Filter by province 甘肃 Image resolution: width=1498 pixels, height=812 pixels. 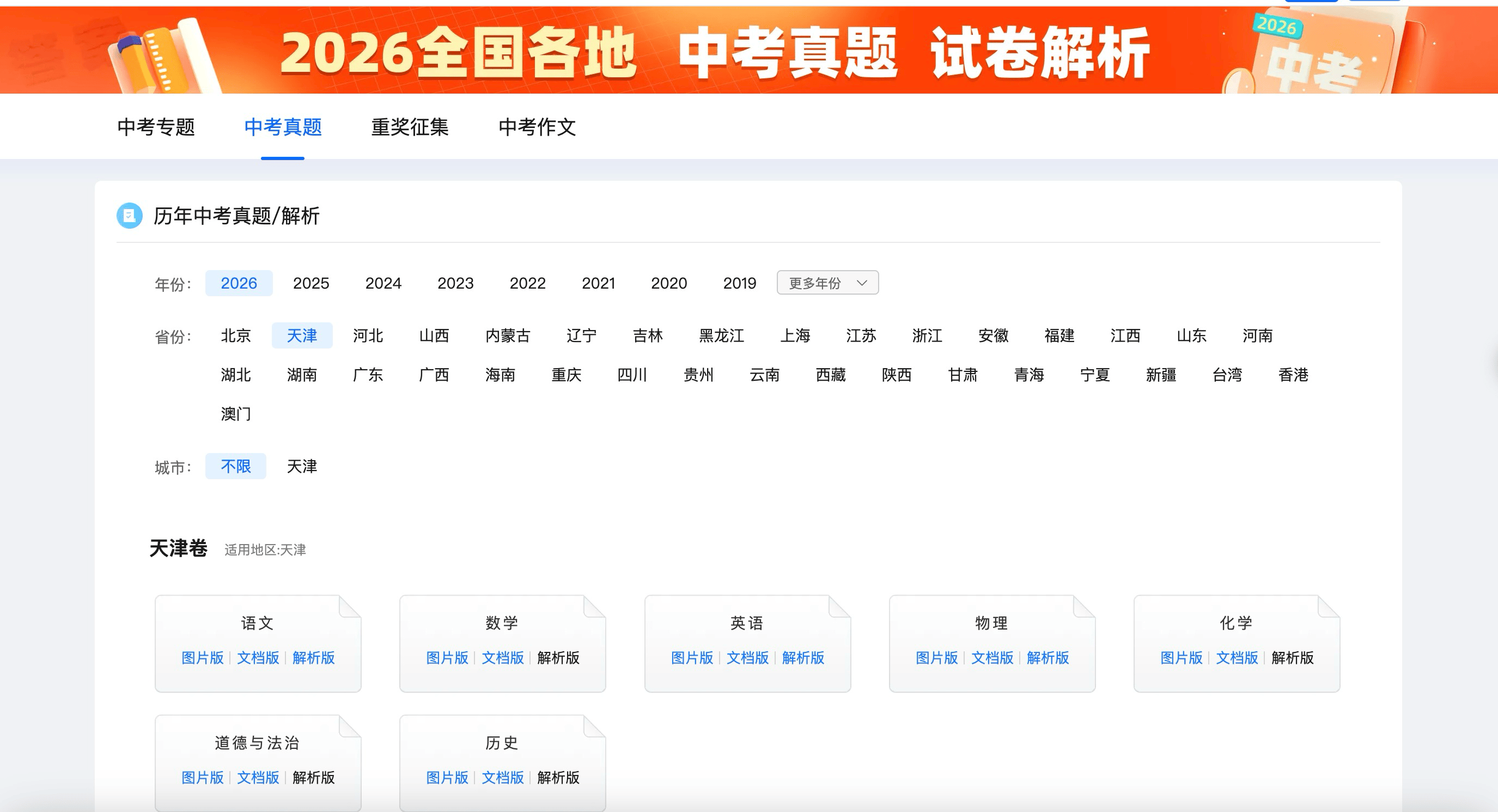[963, 375]
